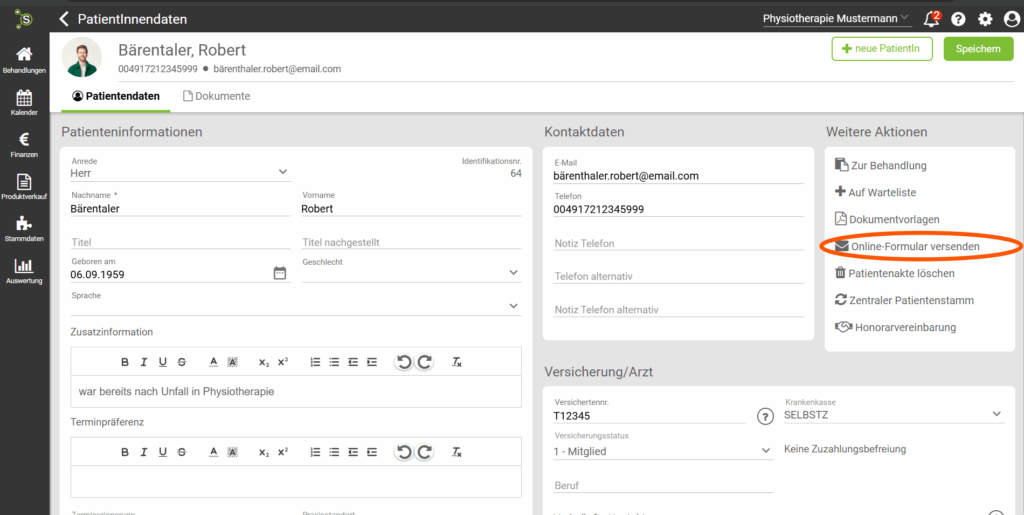Viewport: 1024px width, 515px height.
Task: Open Stammdaten puzzle icon
Action: [24, 229]
